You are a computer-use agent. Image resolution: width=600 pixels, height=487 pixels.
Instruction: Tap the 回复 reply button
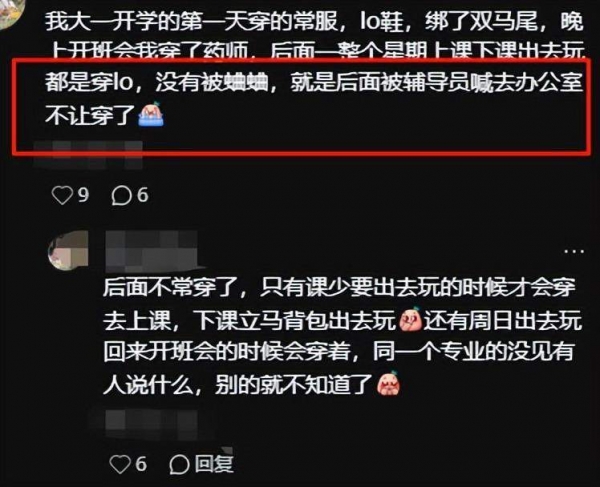(214, 464)
